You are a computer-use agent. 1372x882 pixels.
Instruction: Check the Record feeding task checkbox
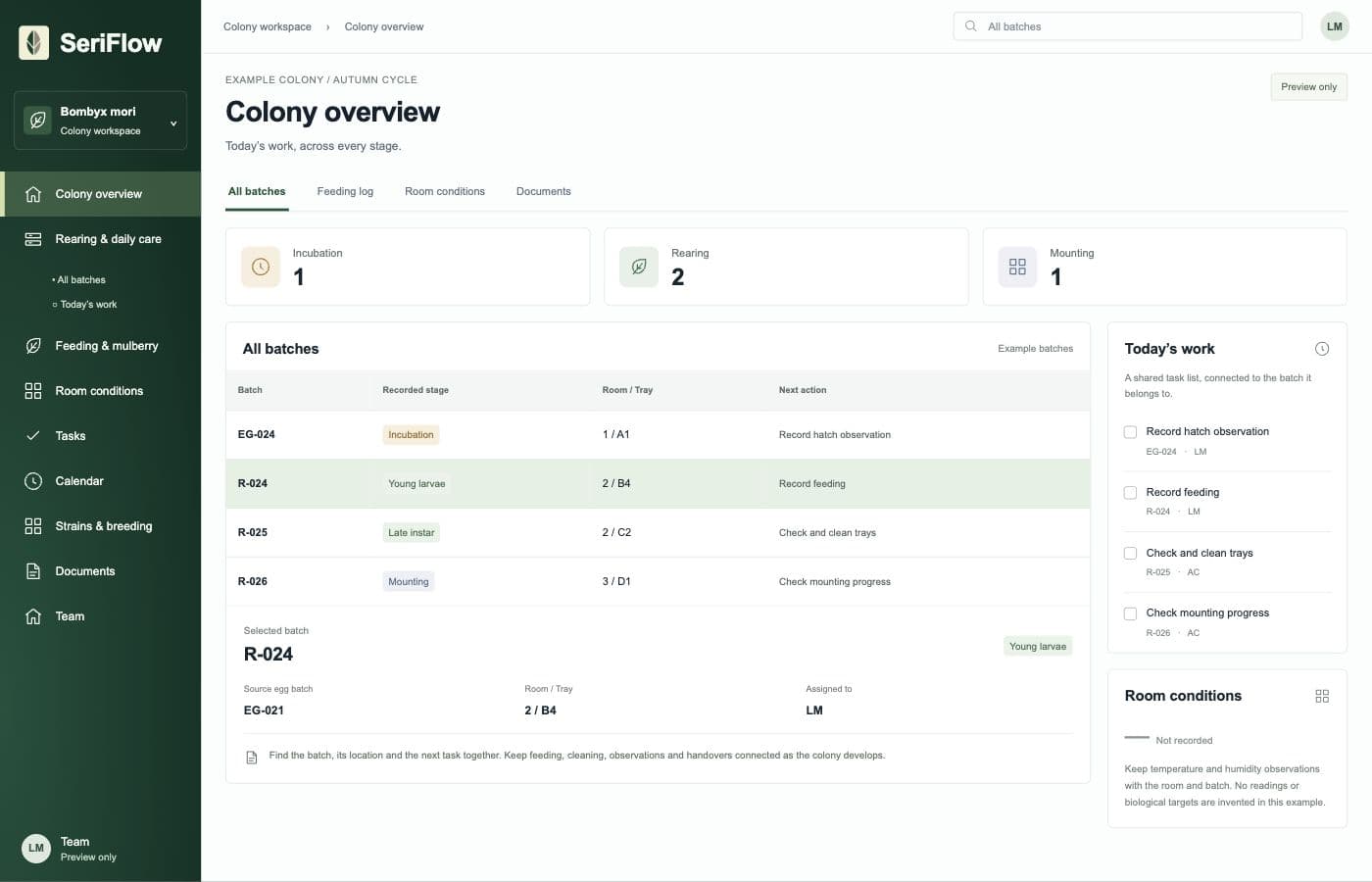click(1130, 493)
